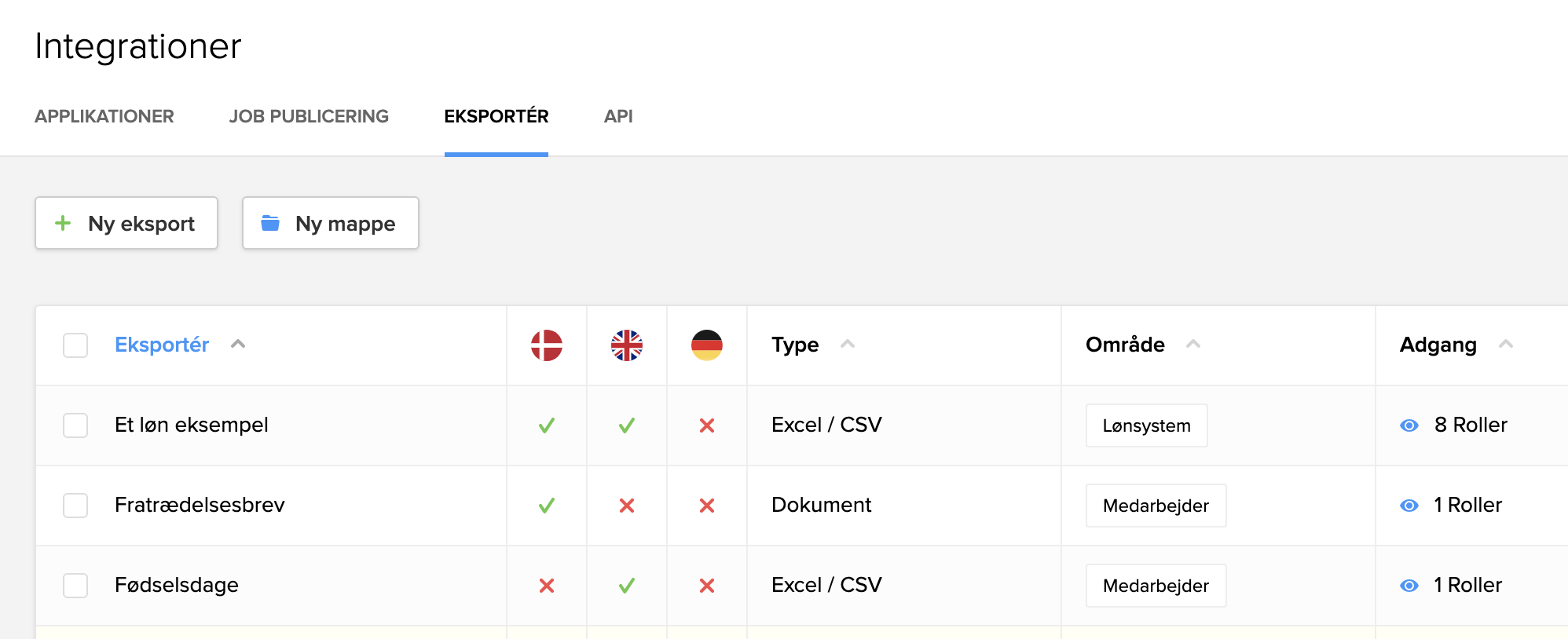Click red cross for Et løn eksempel German

[707, 425]
